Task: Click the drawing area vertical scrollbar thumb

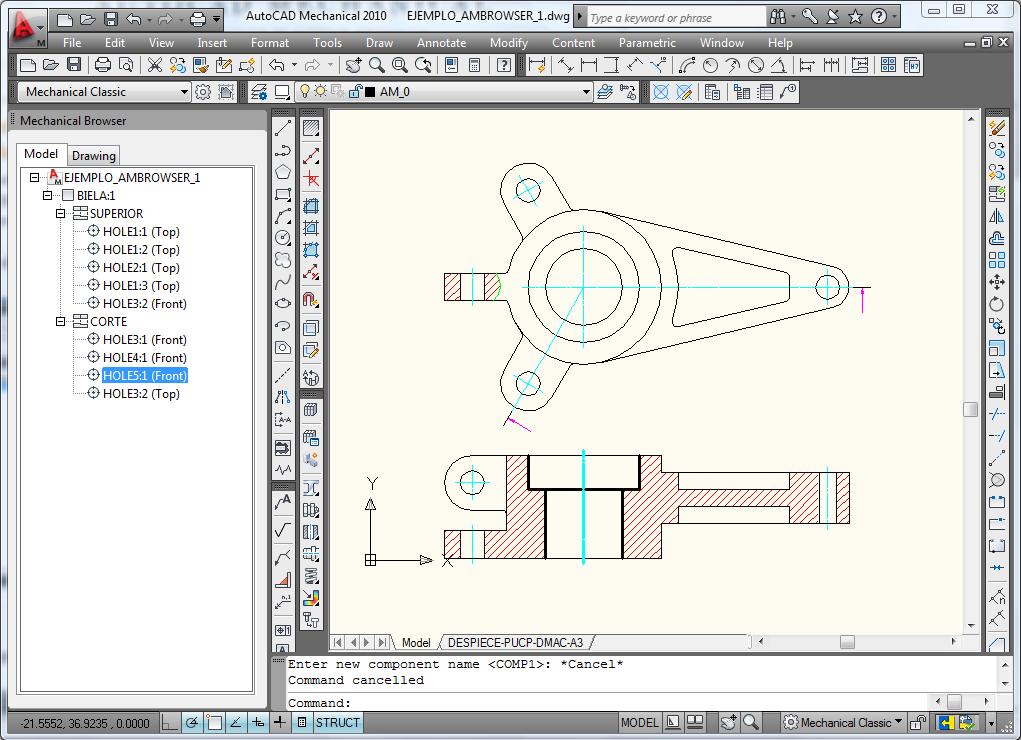Action: point(971,409)
